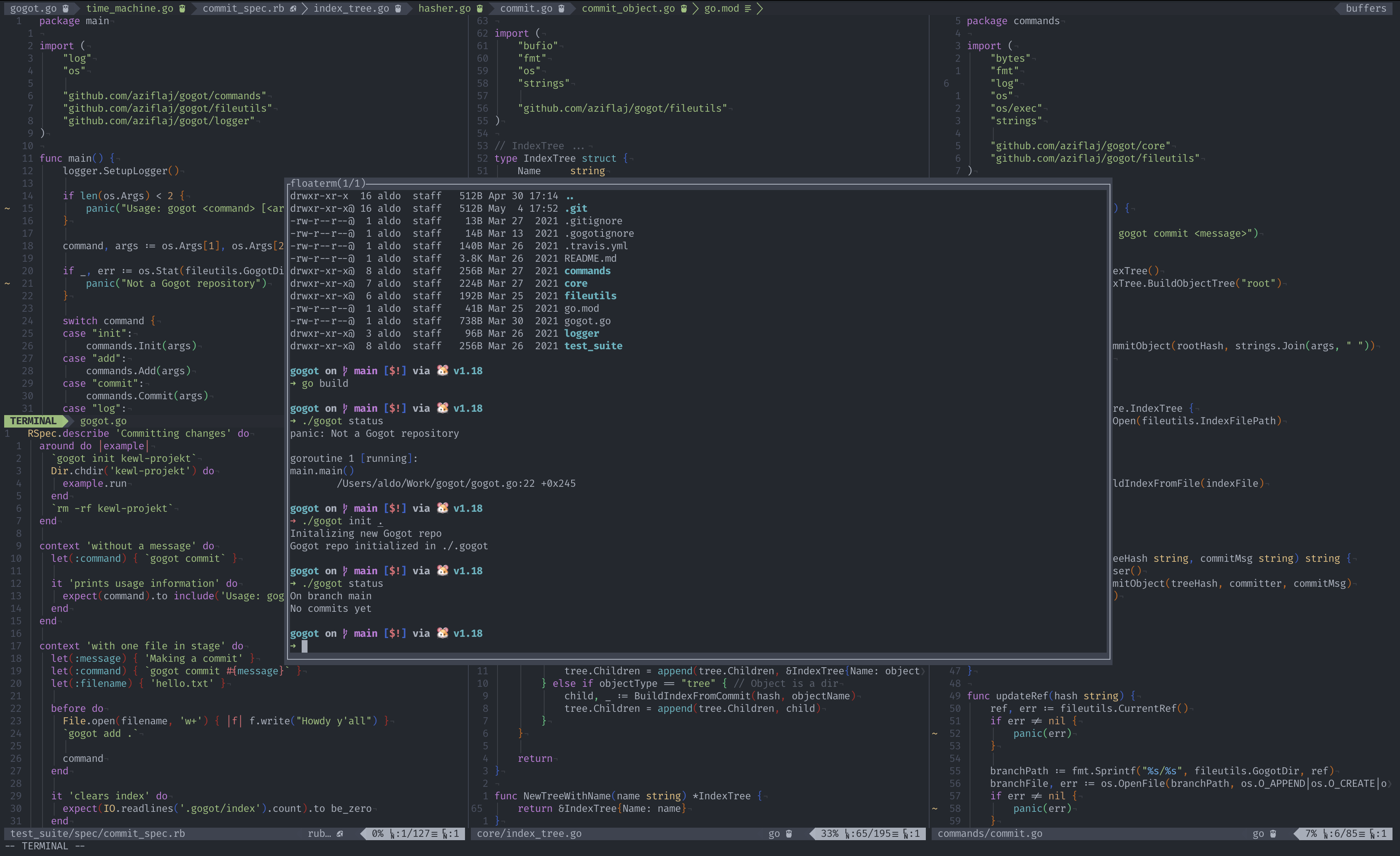Click the ruby icon on commit_spec.rb tab

[292, 8]
